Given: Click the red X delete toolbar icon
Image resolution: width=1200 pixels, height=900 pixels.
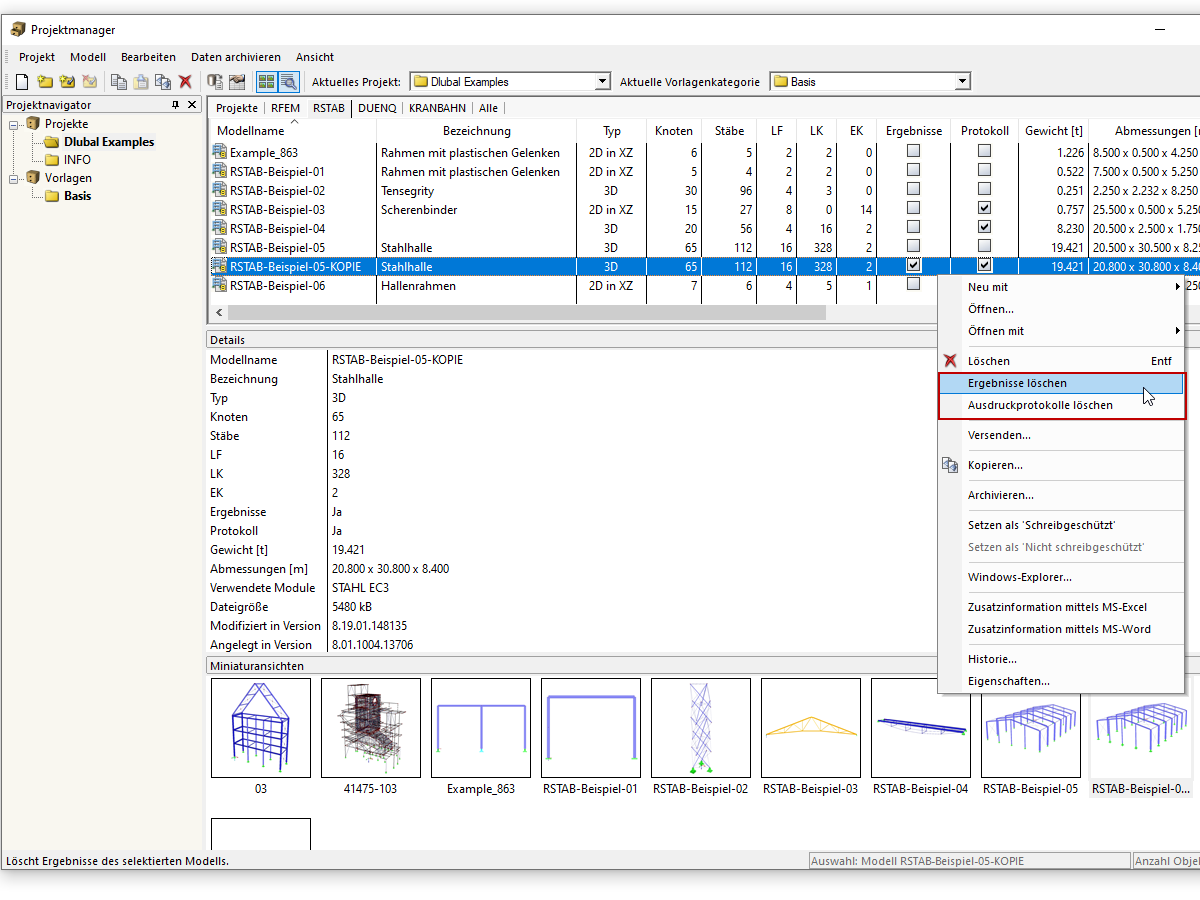Looking at the screenshot, I should point(185,82).
